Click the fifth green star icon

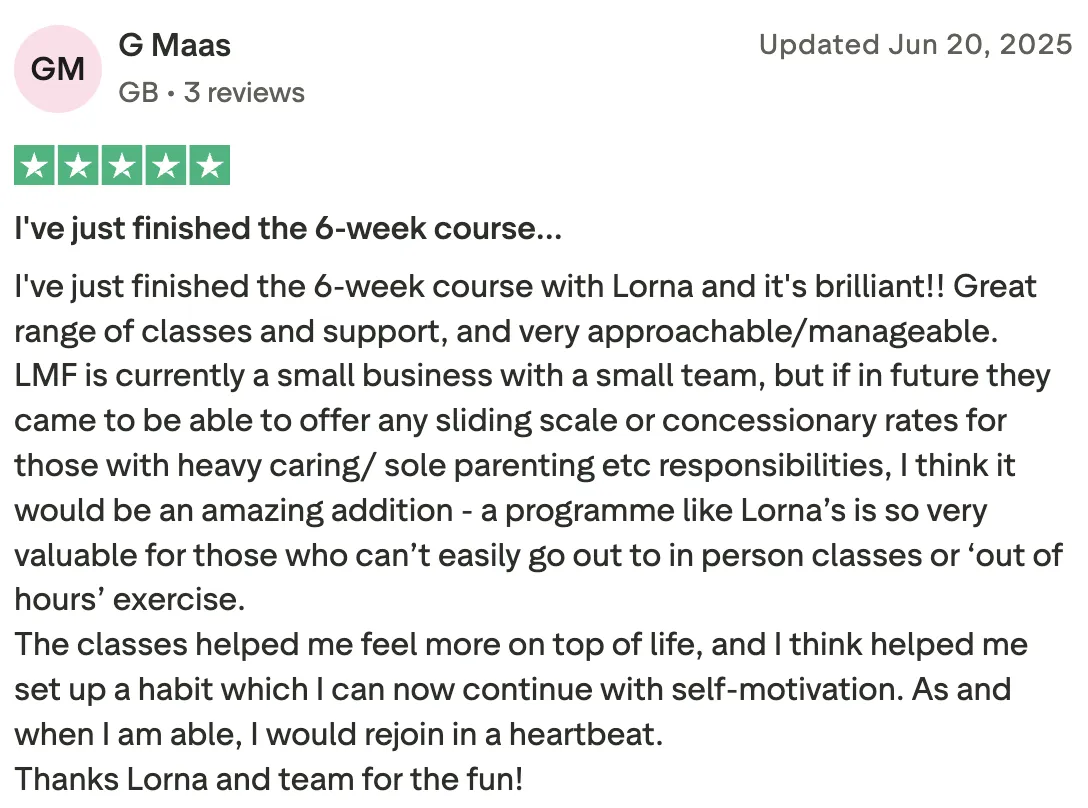point(210,165)
